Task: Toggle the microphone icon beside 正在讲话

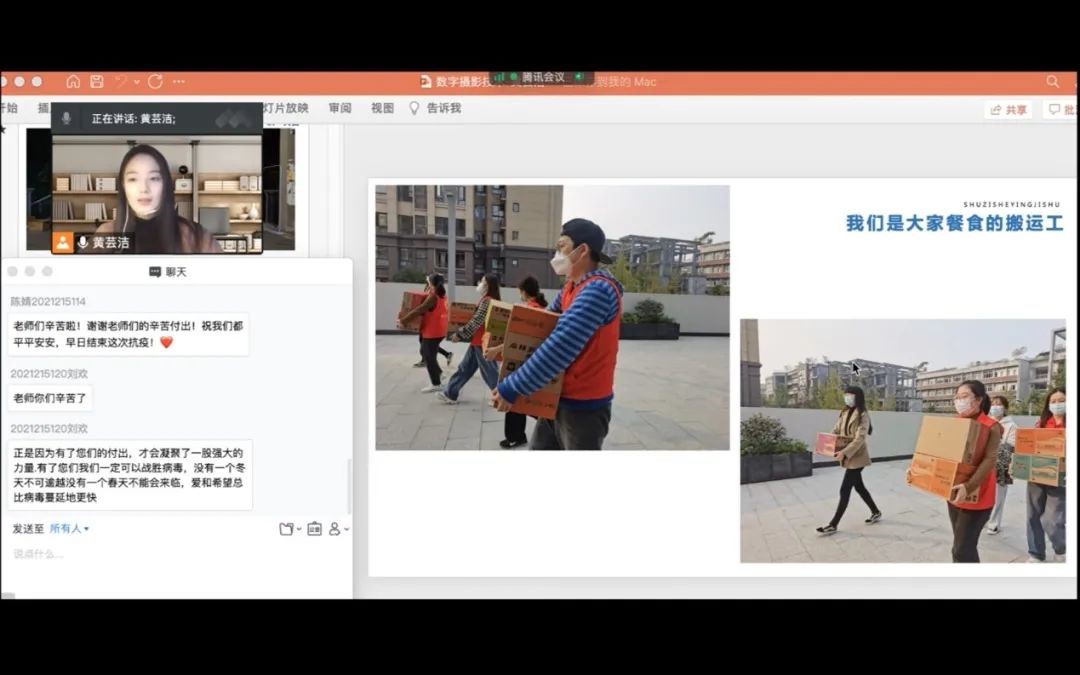Action: coord(67,118)
